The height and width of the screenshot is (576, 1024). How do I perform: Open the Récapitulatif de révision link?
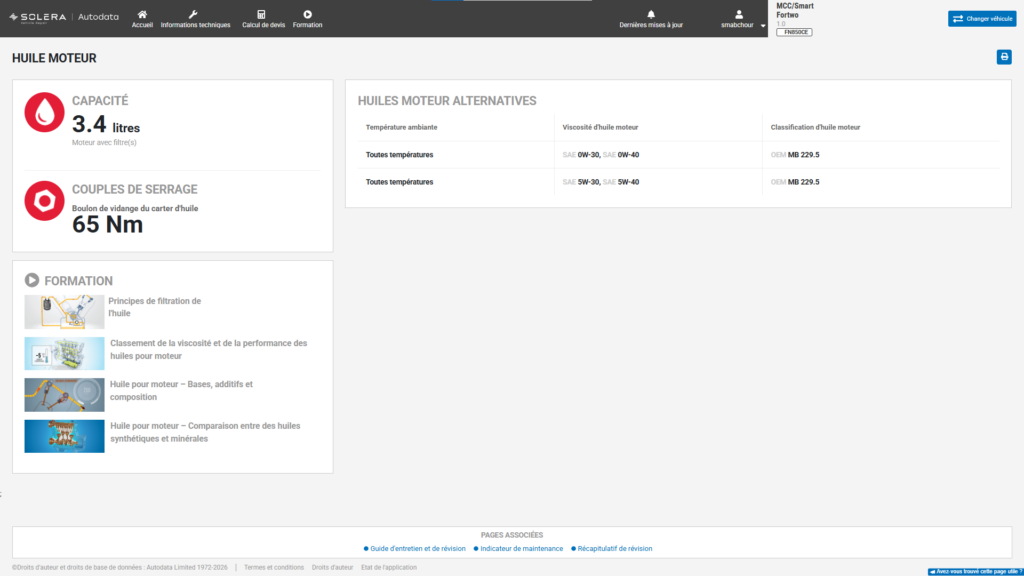[x=615, y=549]
